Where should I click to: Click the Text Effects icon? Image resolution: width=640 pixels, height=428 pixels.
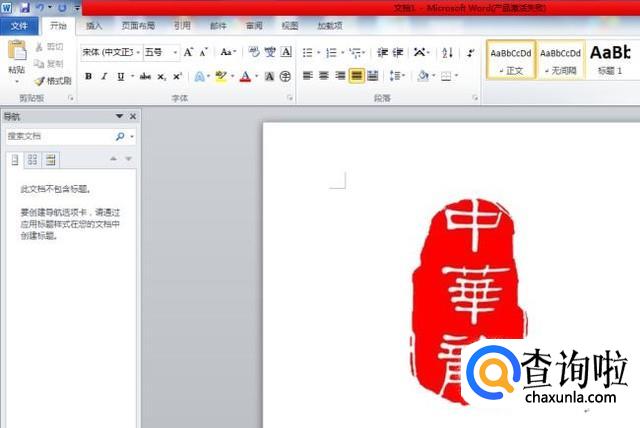pyautogui.click(x=199, y=76)
